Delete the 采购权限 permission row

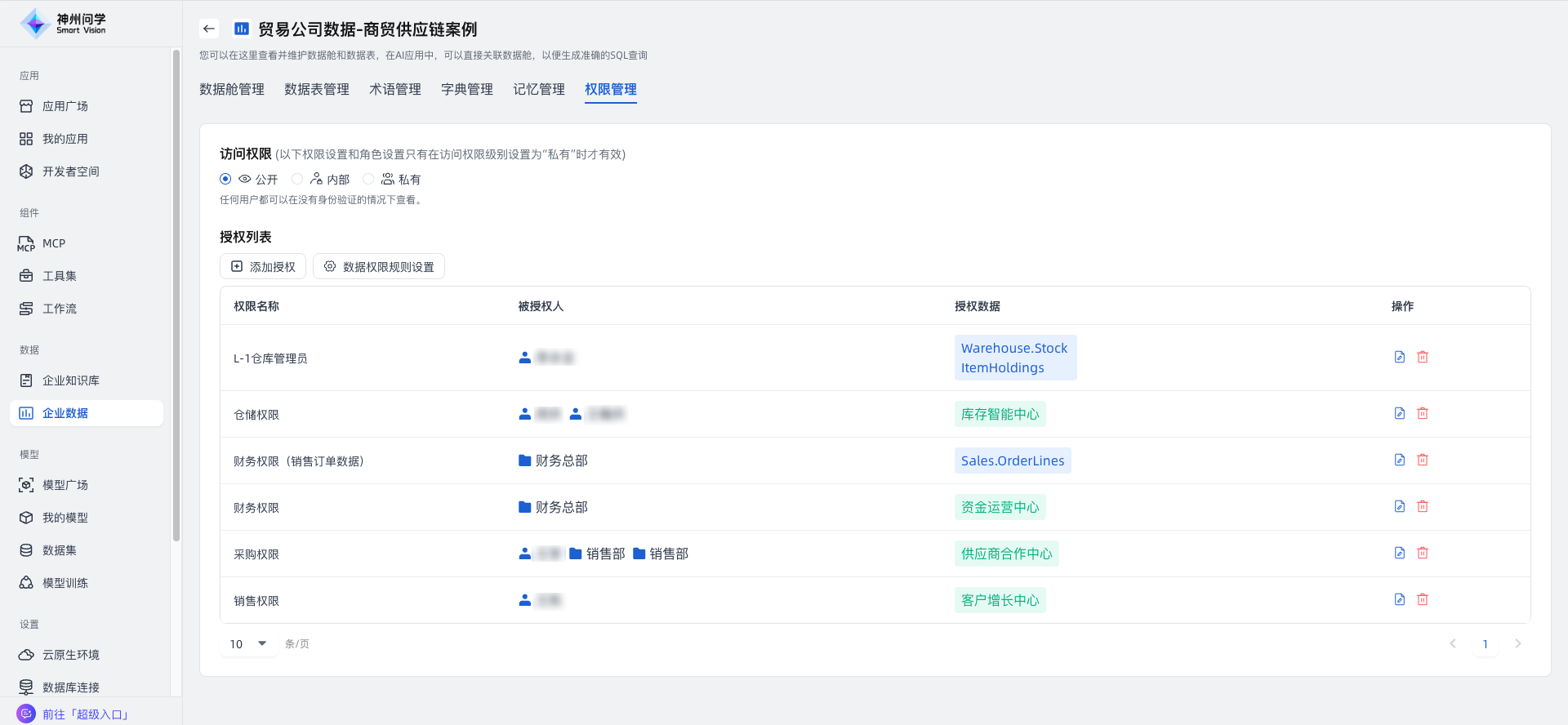tap(1422, 553)
